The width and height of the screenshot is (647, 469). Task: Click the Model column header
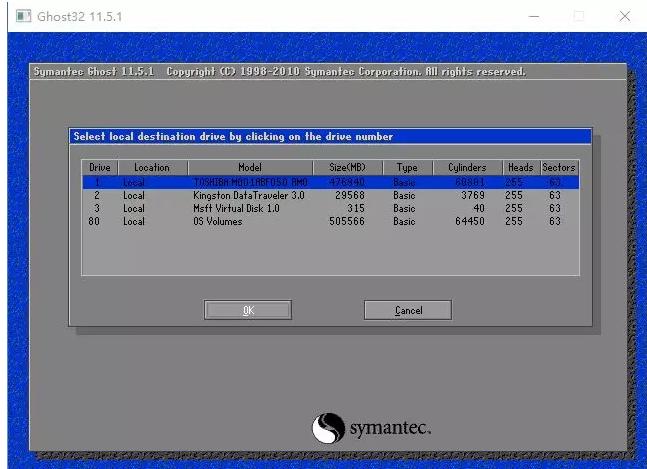249,168
